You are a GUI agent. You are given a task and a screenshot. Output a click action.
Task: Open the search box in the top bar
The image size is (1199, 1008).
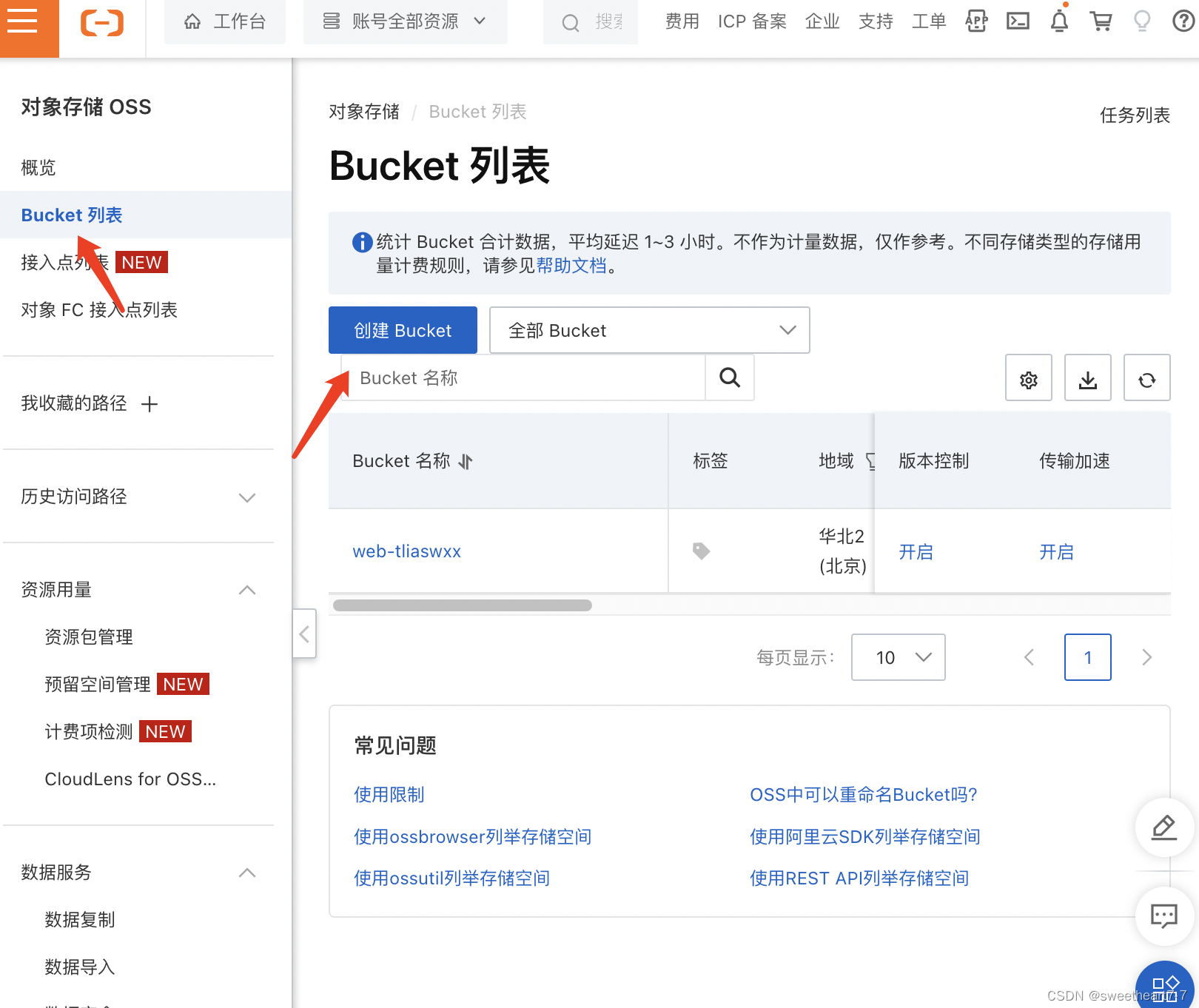591,22
